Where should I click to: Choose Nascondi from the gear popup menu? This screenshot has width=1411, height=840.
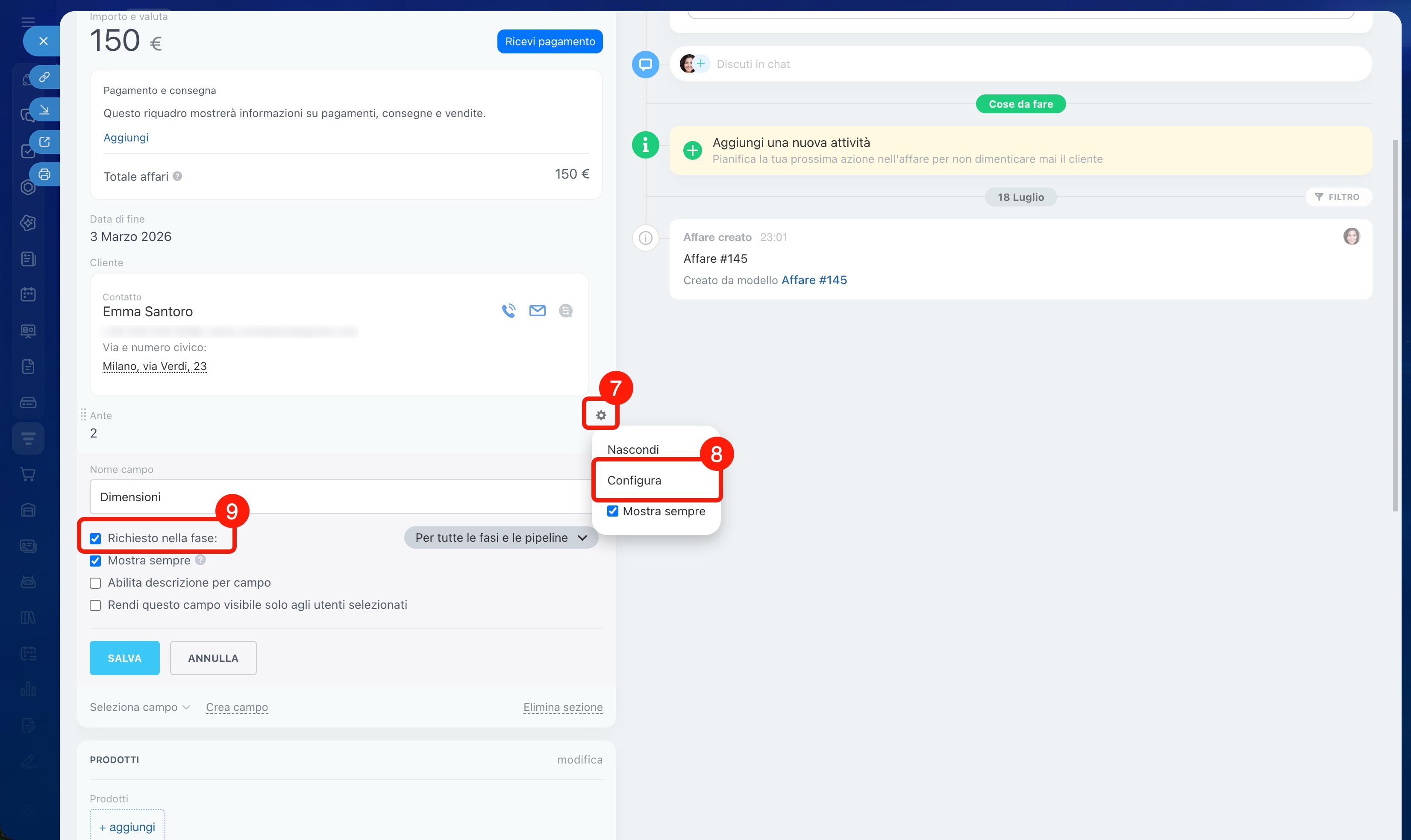coord(633,449)
